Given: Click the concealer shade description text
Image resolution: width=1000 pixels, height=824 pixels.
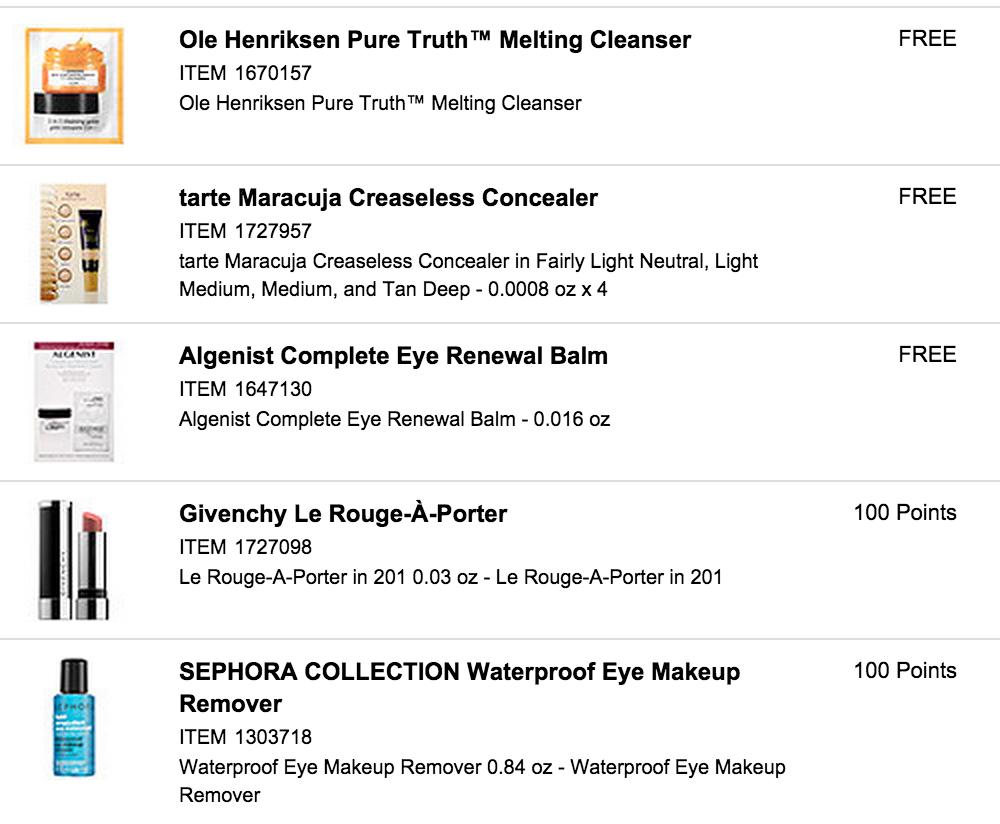Looking at the screenshot, I should [x=469, y=275].
